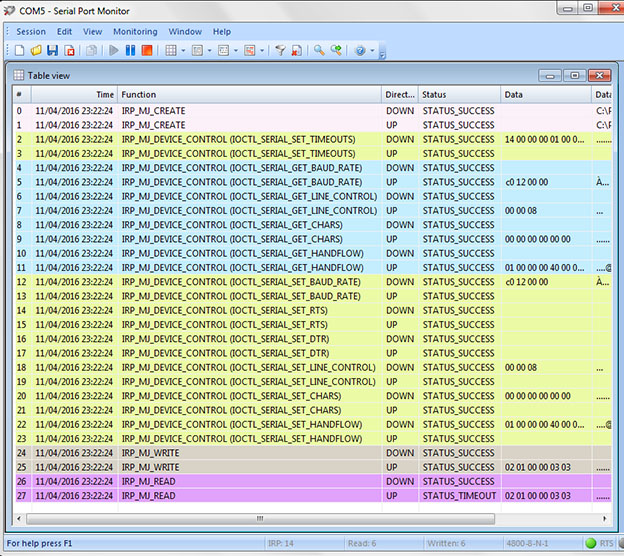Click the Find magnifier icon

(319, 51)
